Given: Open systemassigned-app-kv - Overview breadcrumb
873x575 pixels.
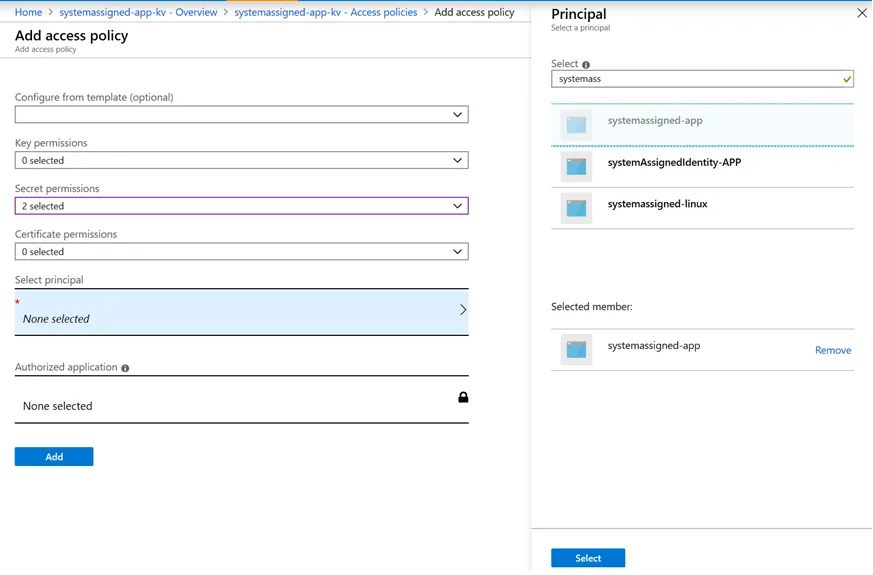Looking at the screenshot, I should coord(138,12).
